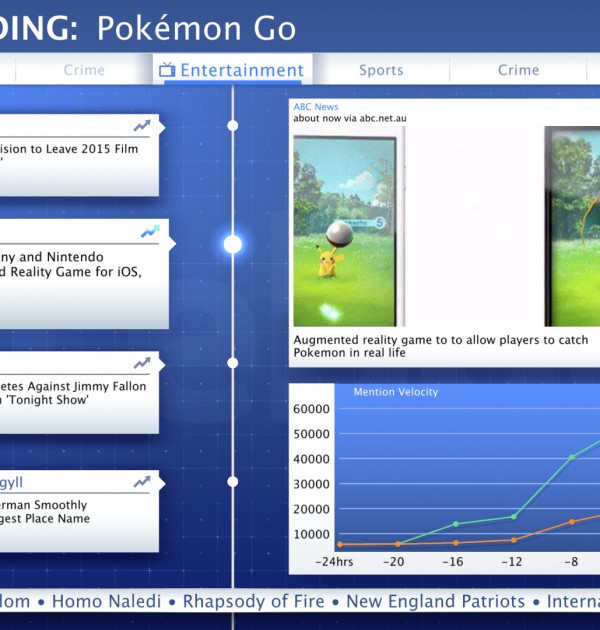Select 'New England Patriots' in the ticker

pyautogui.click(x=436, y=601)
